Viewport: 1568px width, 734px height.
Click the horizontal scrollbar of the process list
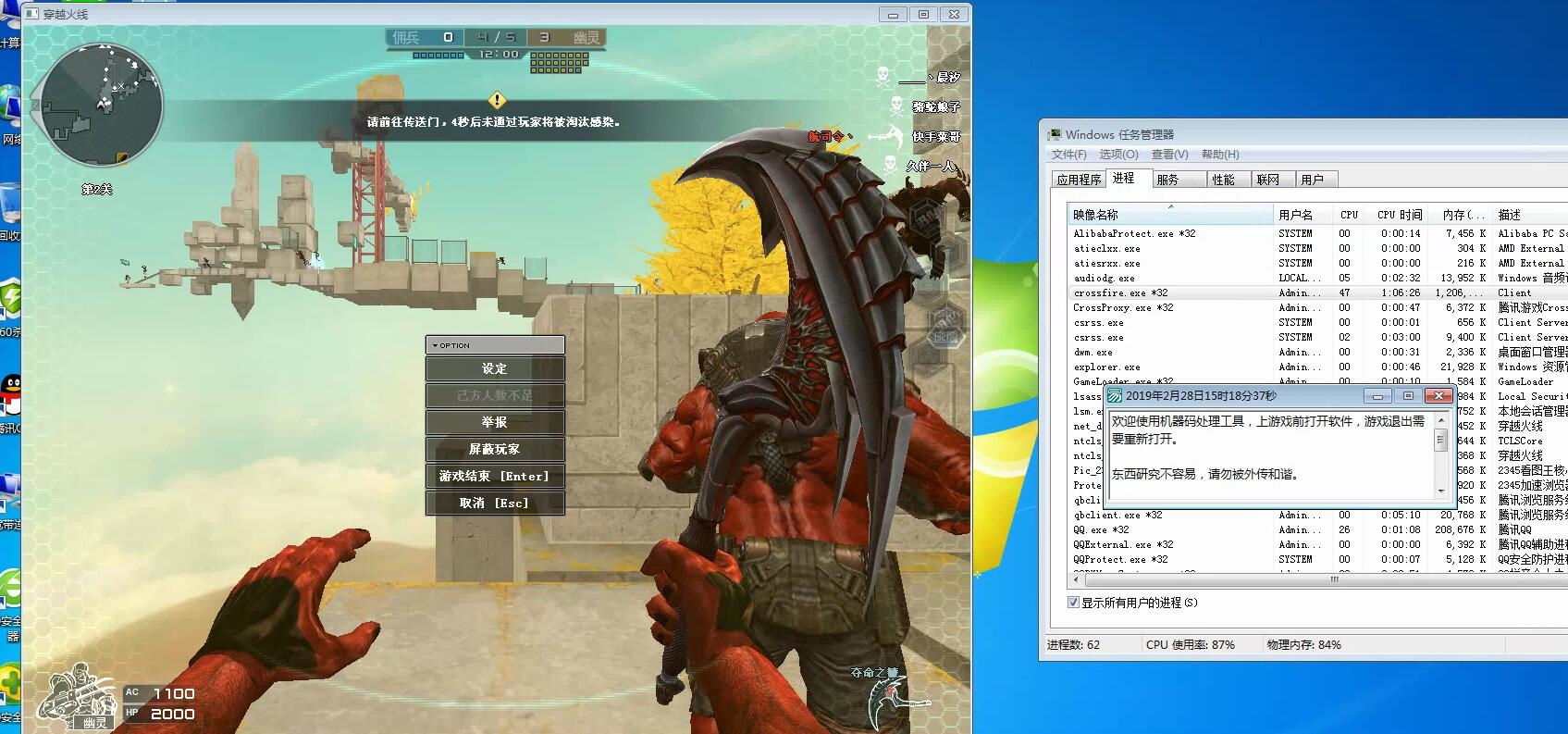[1318, 579]
